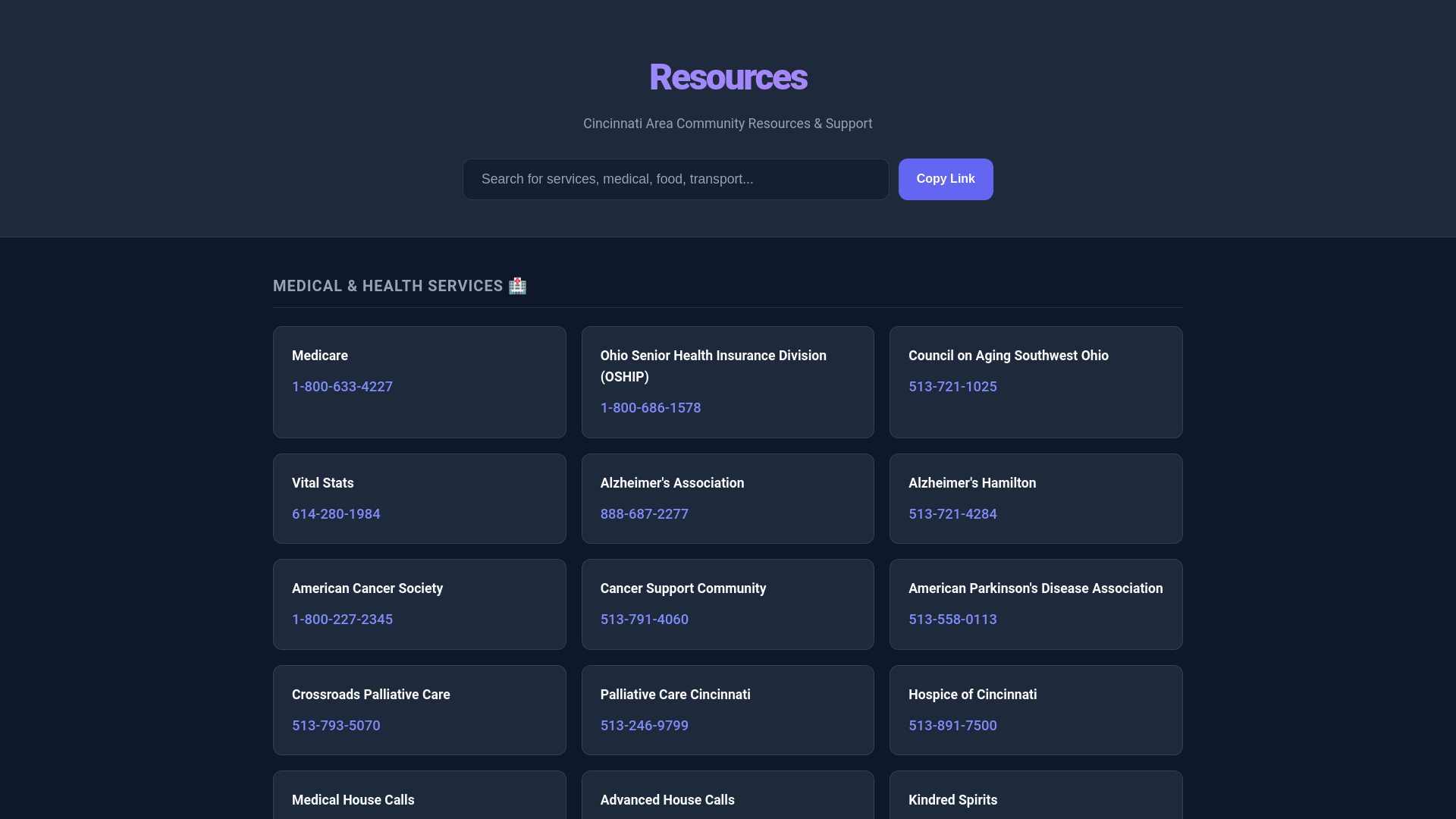Select American Parkinson's Disease Association title

[1036, 588]
